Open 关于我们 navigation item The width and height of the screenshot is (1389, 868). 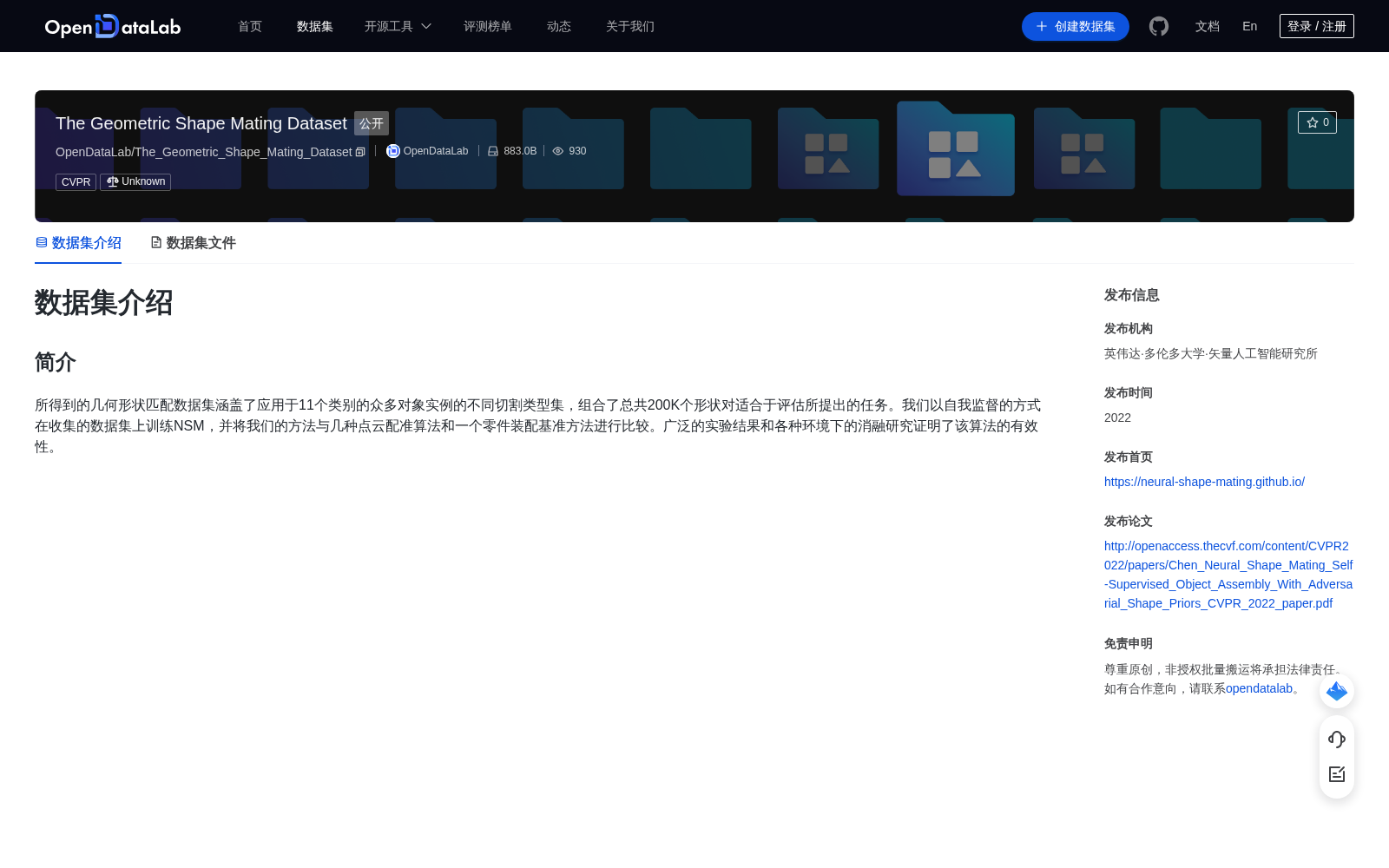click(x=630, y=26)
